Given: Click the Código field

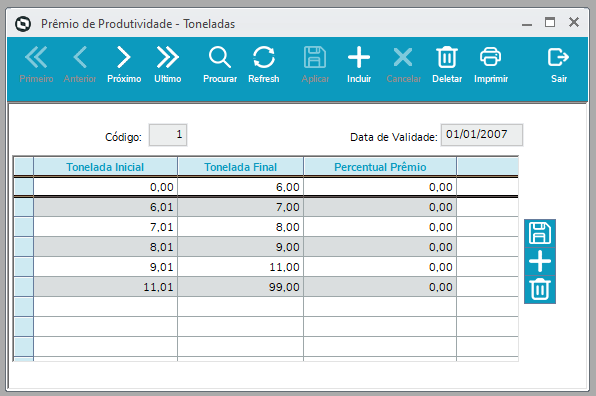Looking at the screenshot, I should (168, 135).
